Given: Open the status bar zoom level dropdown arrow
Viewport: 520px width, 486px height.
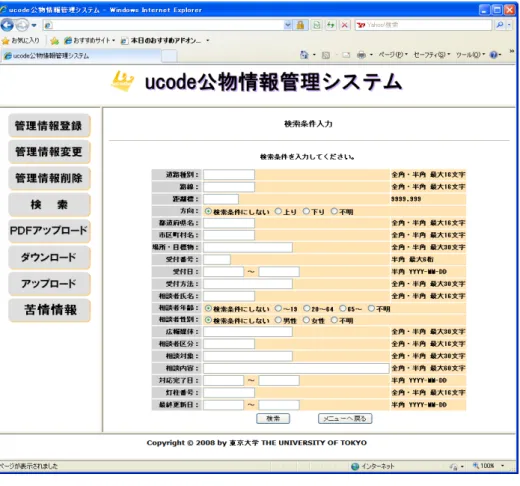Looking at the screenshot, I should click(x=503, y=466).
